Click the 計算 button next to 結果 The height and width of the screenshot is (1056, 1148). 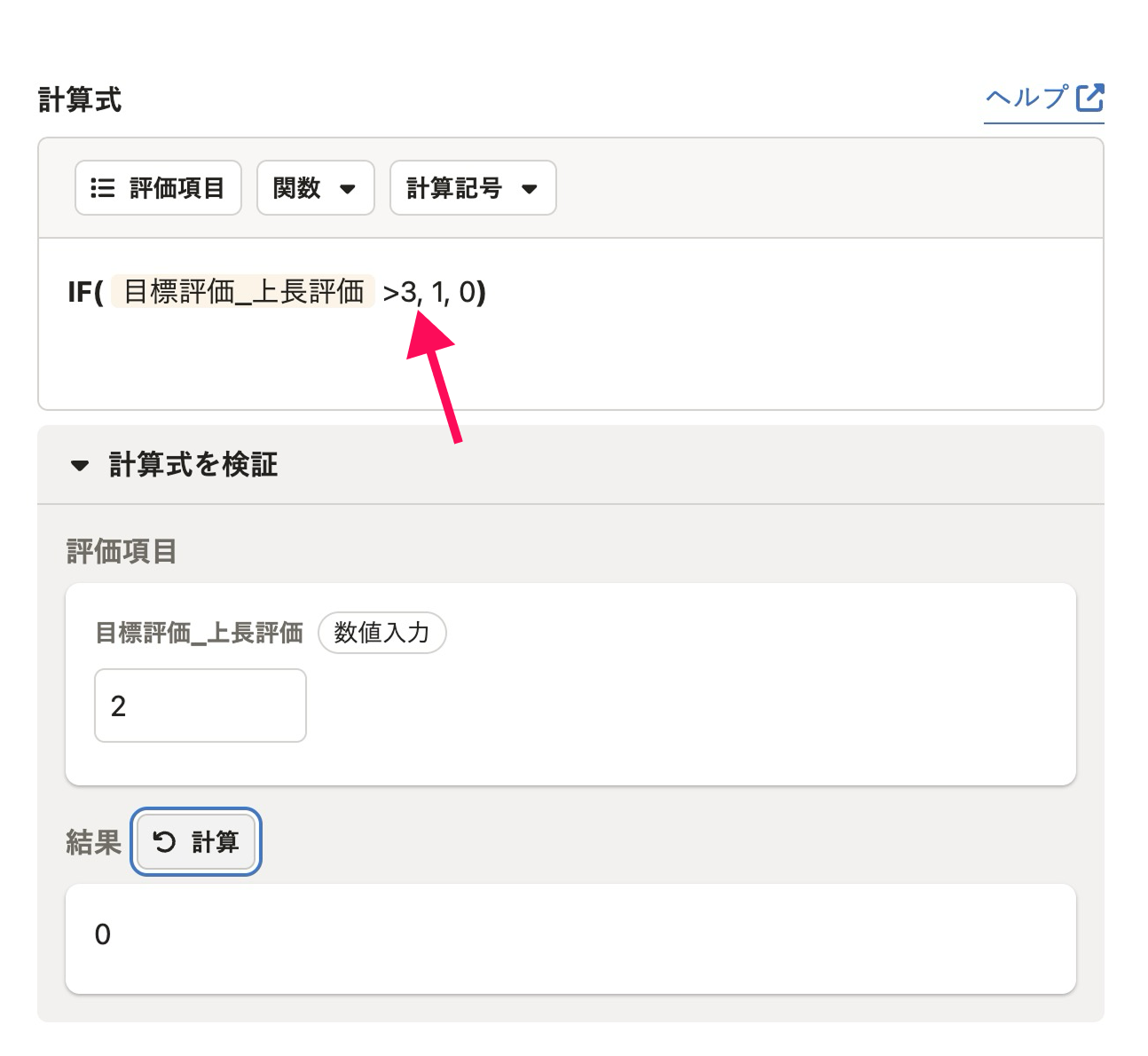(x=196, y=841)
